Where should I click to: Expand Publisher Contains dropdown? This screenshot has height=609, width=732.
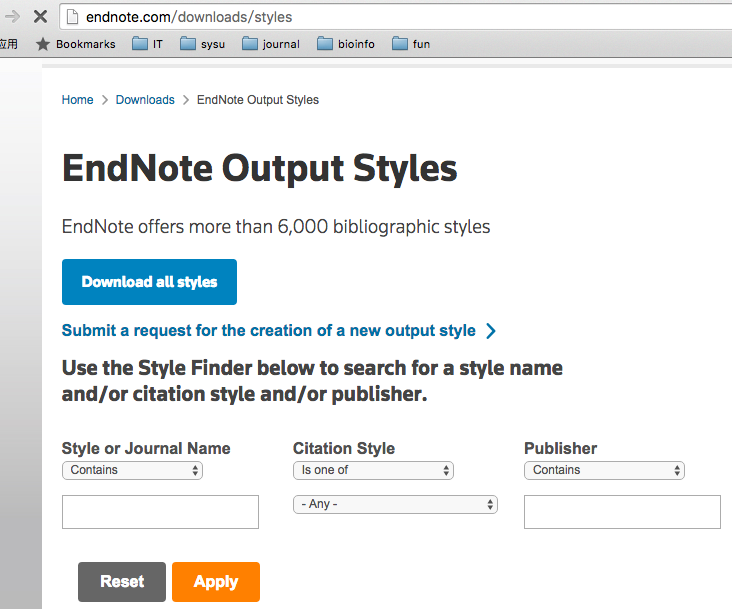pyautogui.click(x=604, y=470)
